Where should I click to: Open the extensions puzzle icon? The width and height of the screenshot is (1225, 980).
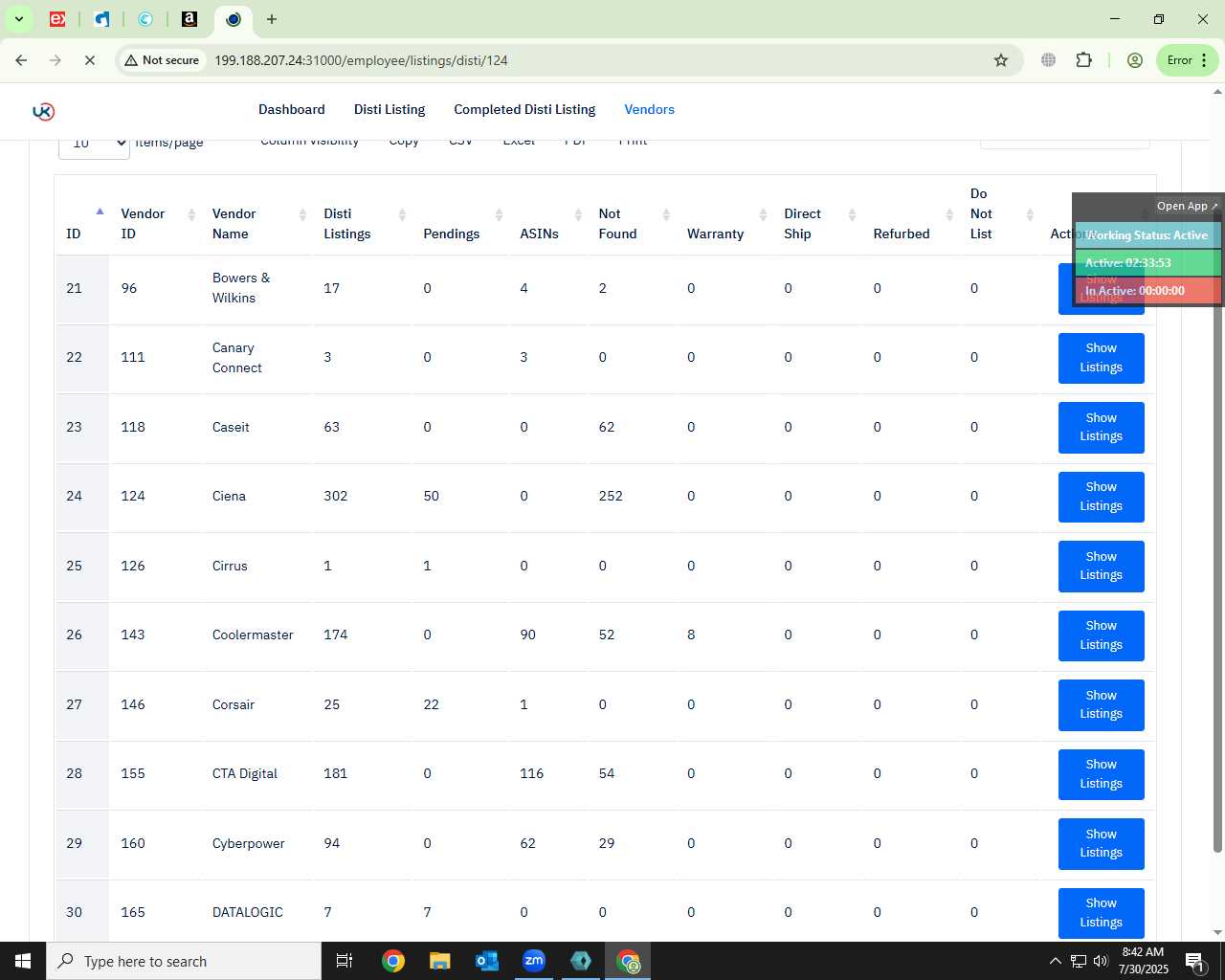pyautogui.click(x=1083, y=60)
